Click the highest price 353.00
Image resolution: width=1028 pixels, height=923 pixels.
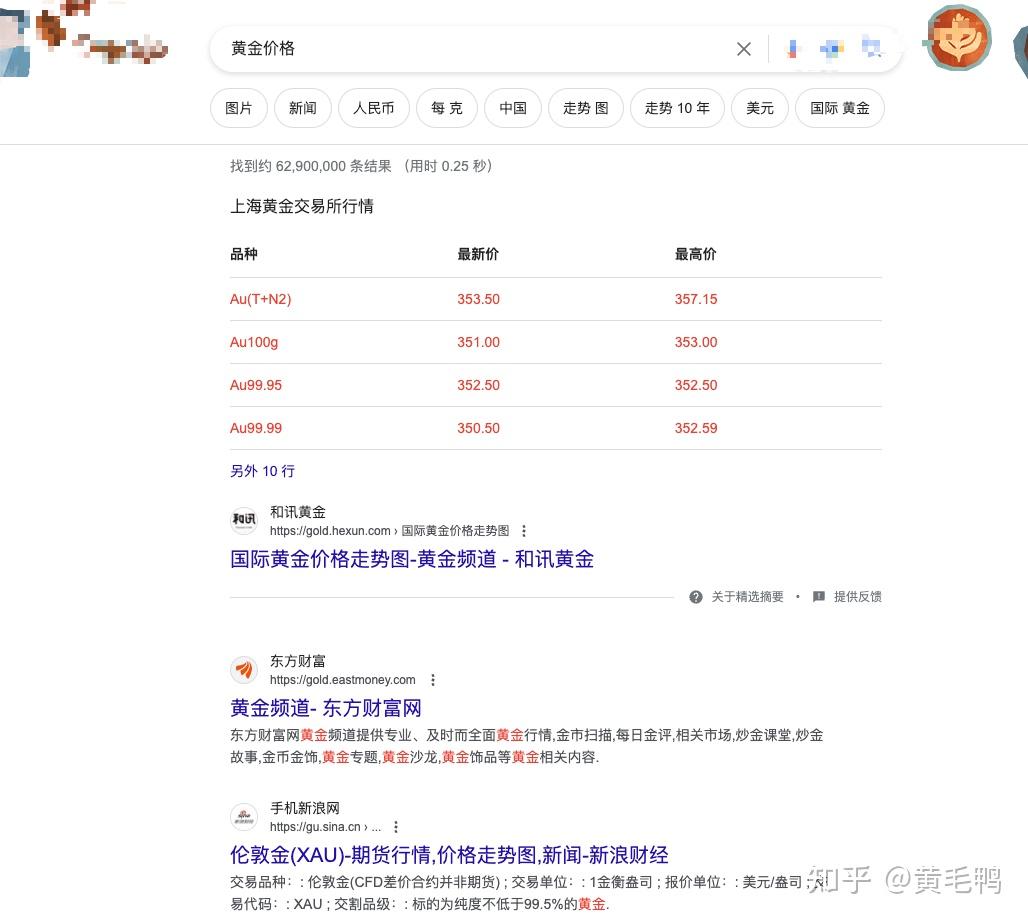(696, 342)
